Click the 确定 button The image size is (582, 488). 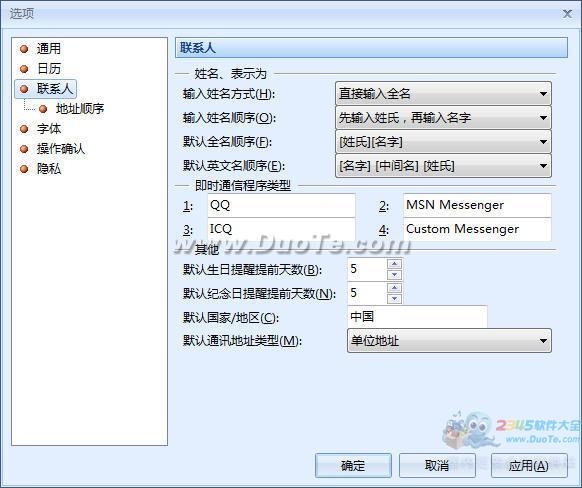tap(353, 465)
